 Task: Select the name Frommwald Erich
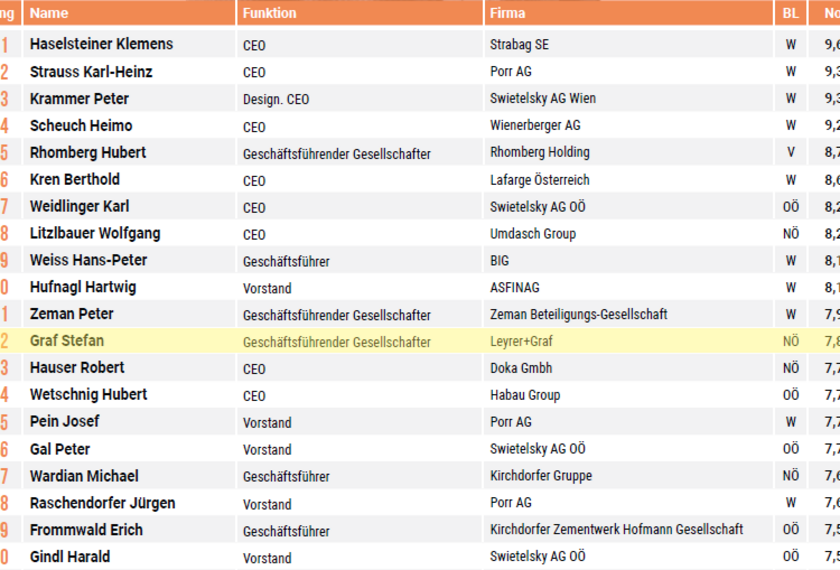pos(86,530)
